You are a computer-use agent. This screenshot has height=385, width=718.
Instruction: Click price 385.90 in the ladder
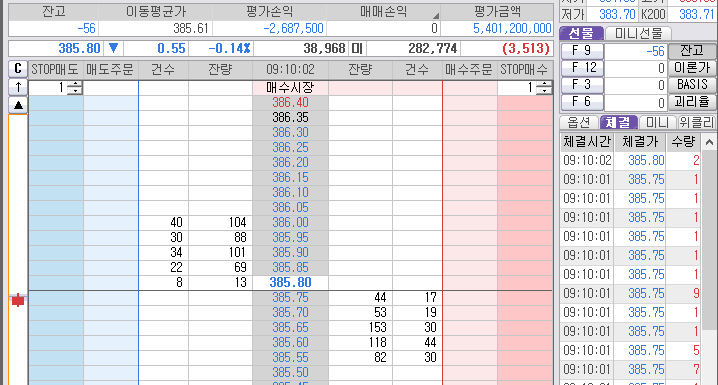coord(290,253)
